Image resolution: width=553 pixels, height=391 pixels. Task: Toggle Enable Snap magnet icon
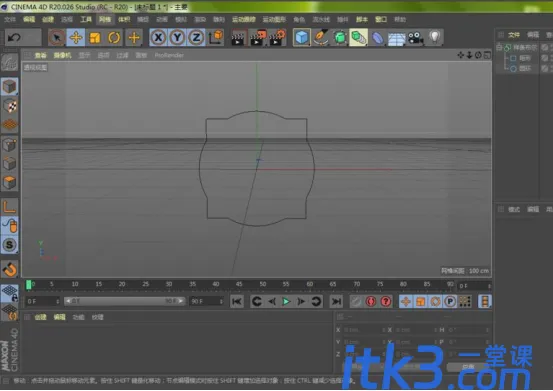point(10,269)
